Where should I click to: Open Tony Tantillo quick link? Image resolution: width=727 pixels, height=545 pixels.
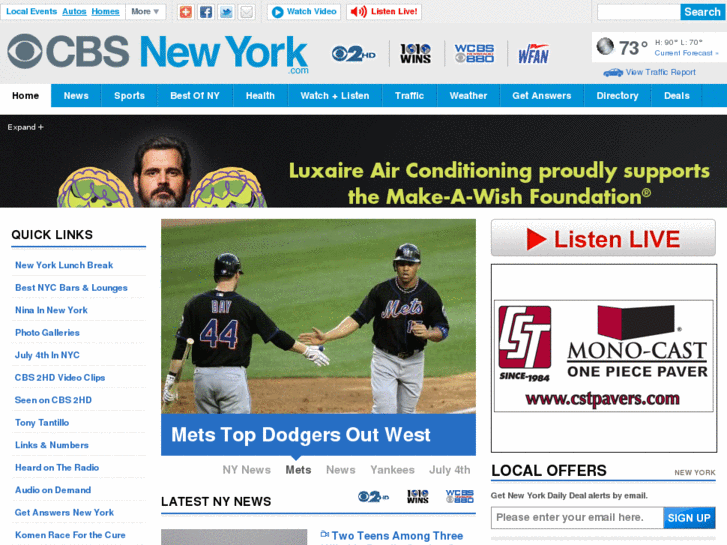(42, 423)
